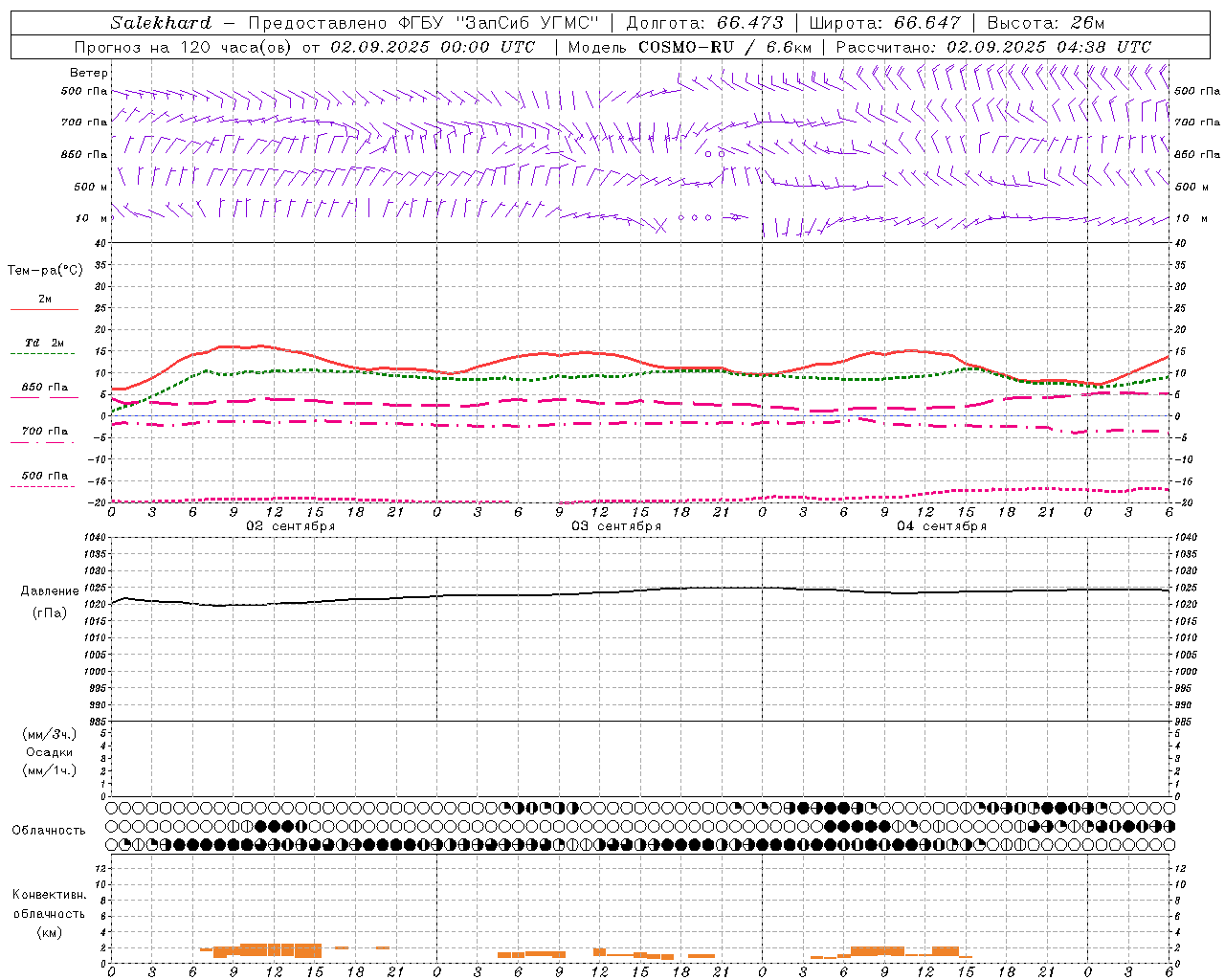Image resolution: width=1225 pixels, height=980 pixels.
Task: Click the dashed line sample under 'Td 2м'
Action: (42, 354)
